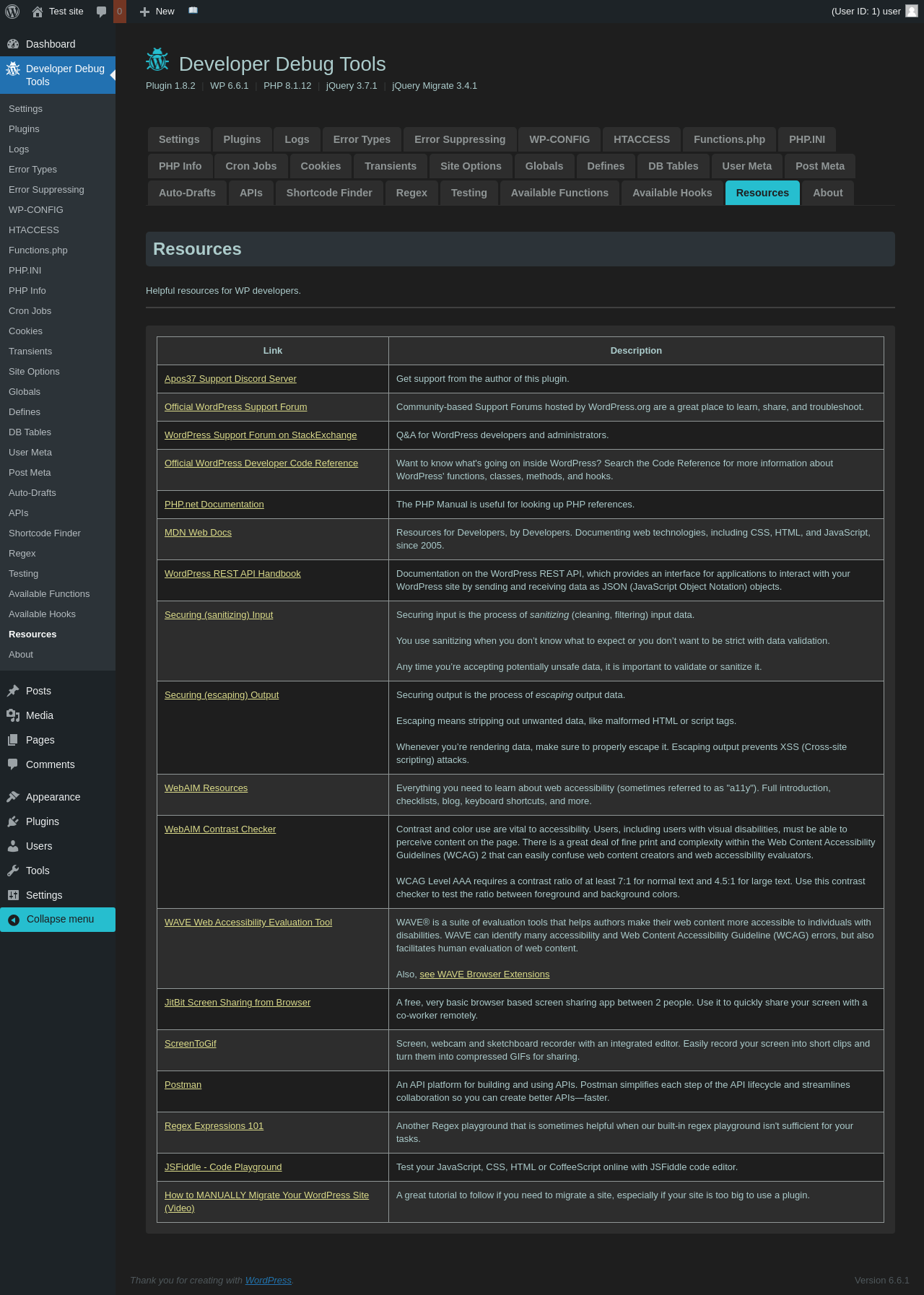924x1295 pixels.
Task: Open Dashboard via its gauge icon
Action: pos(13,44)
